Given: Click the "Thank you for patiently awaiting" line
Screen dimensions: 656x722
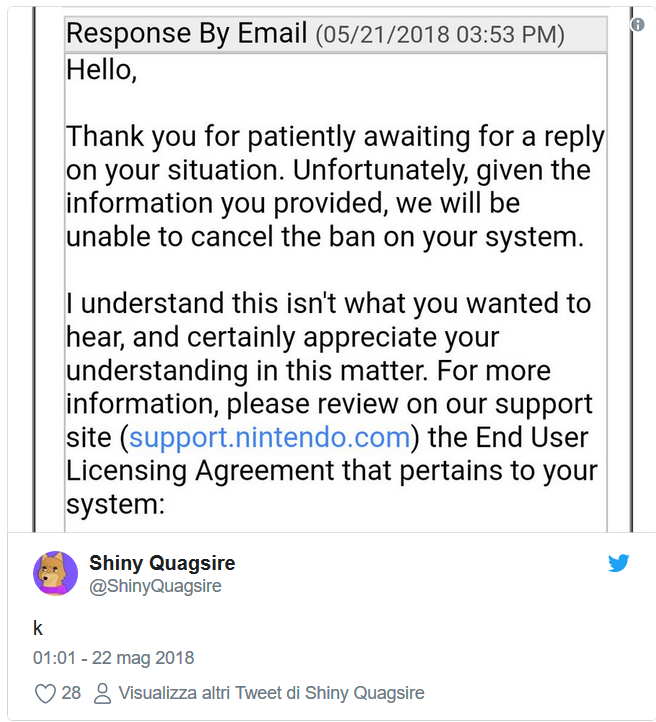Looking at the screenshot, I should 334,137.
